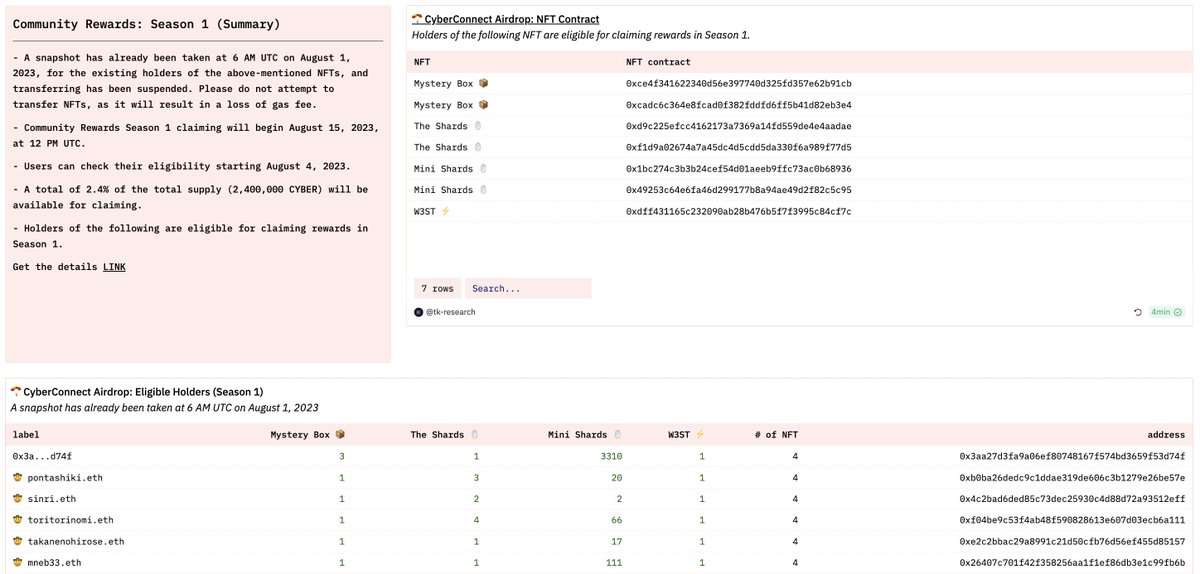The width and height of the screenshot is (1200, 574).
Task: Open CyberConnect Airdrop: Eligible Holders (Season 1) title
Action: [143, 391]
